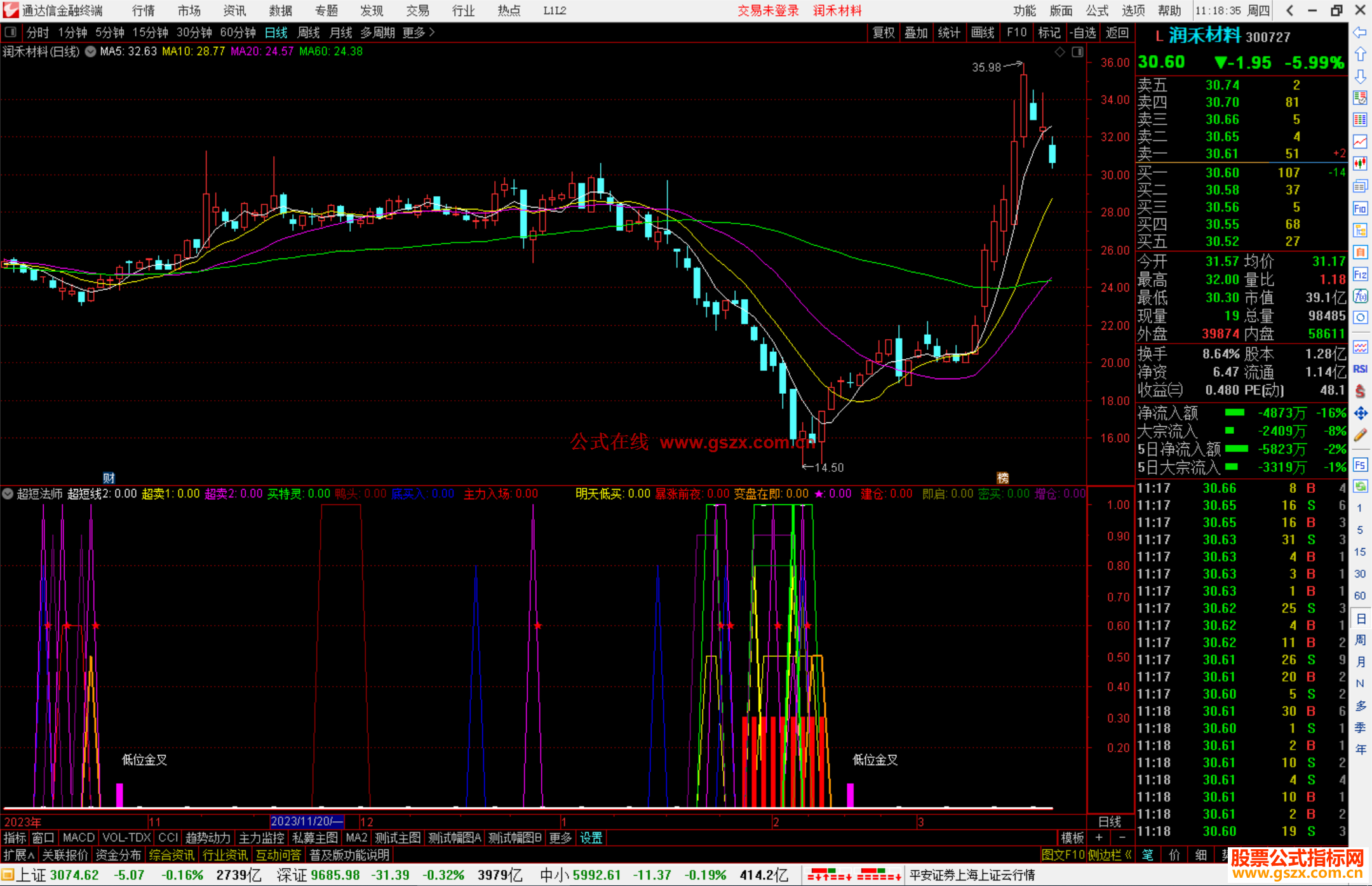The width and height of the screenshot is (1372, 886).
Task: Open the F10 company info sidebar icon
Action: click(x=1360, y=209)
